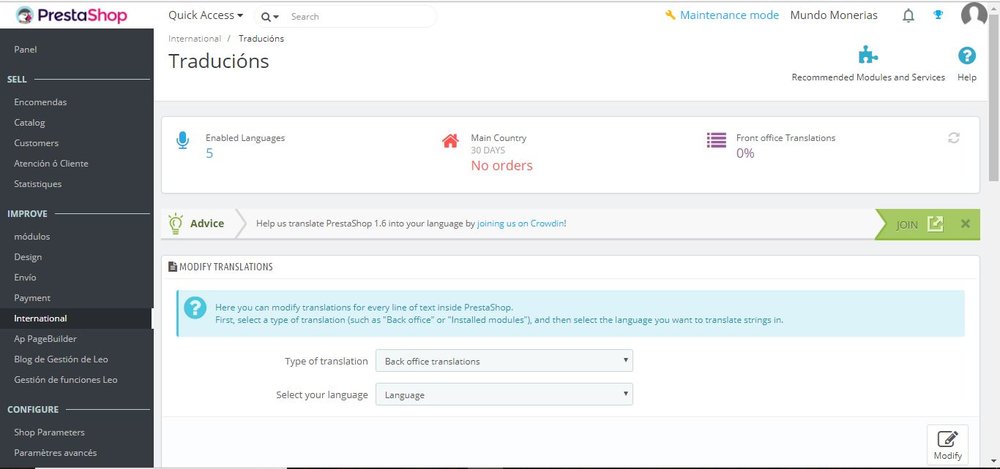Open the notifications bell
The image size is (1000, 469).
(x=908, y=15)
